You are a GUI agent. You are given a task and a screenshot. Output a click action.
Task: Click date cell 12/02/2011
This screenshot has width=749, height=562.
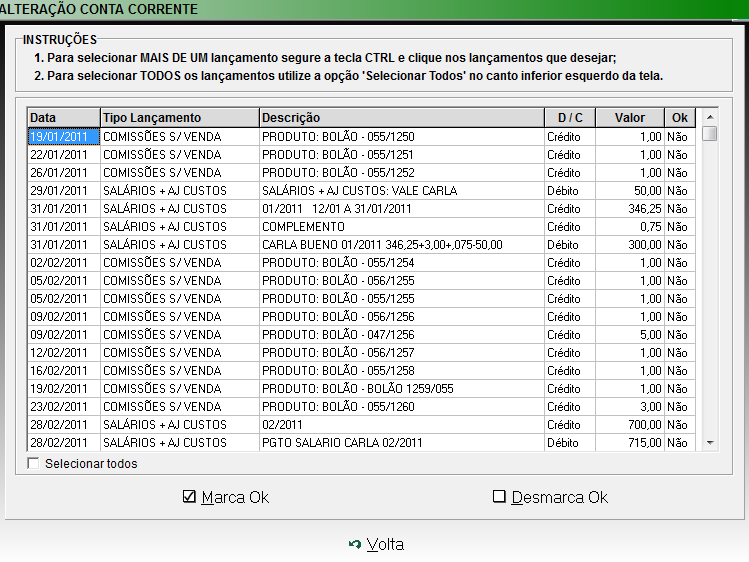(64, 353)
